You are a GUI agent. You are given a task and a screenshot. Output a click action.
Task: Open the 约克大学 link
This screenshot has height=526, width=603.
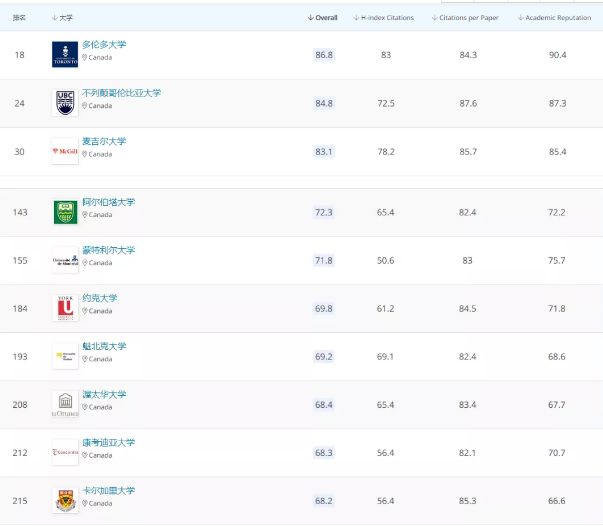click(x=100, y=298)
